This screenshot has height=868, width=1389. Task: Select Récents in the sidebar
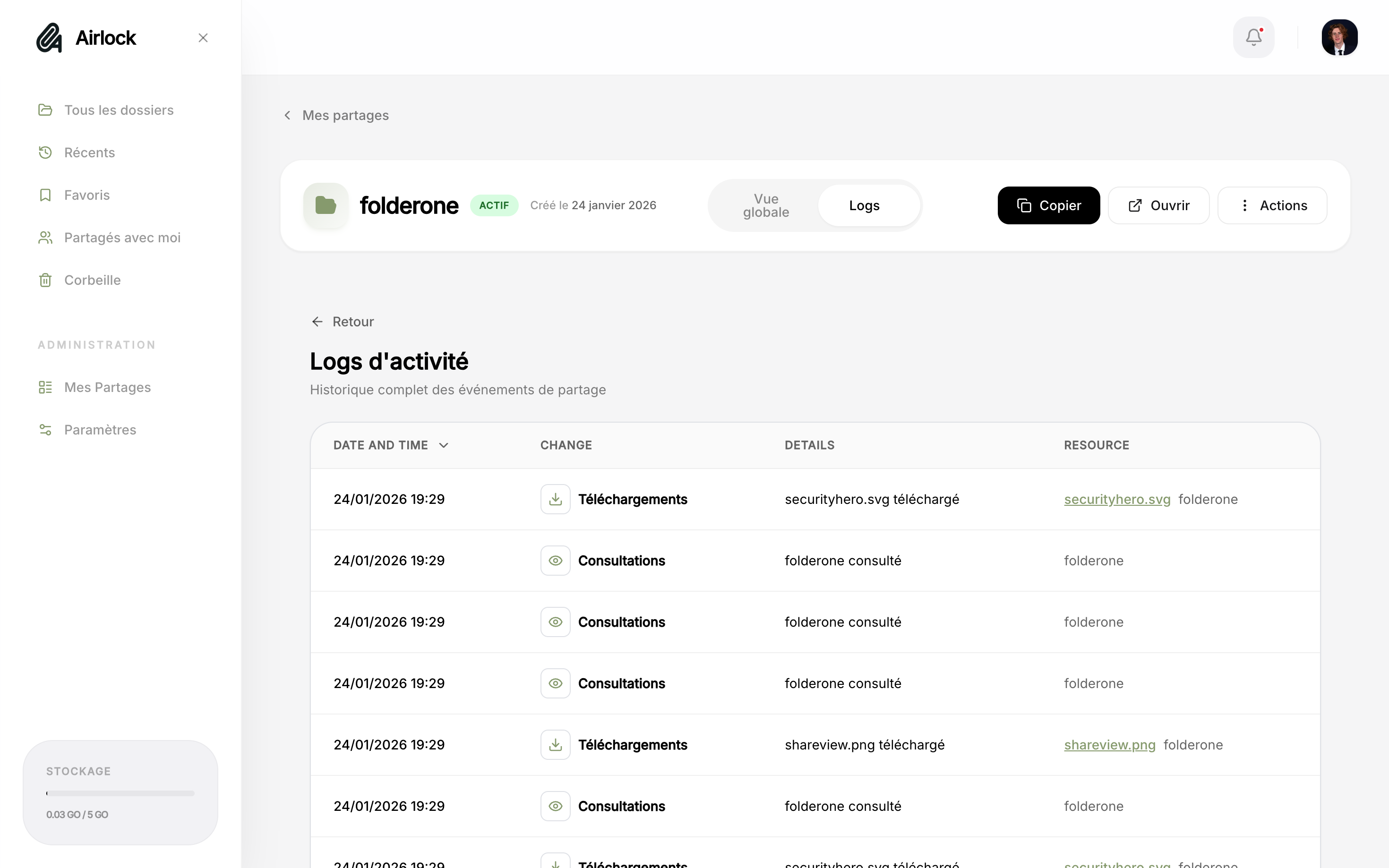pos(89,152)
